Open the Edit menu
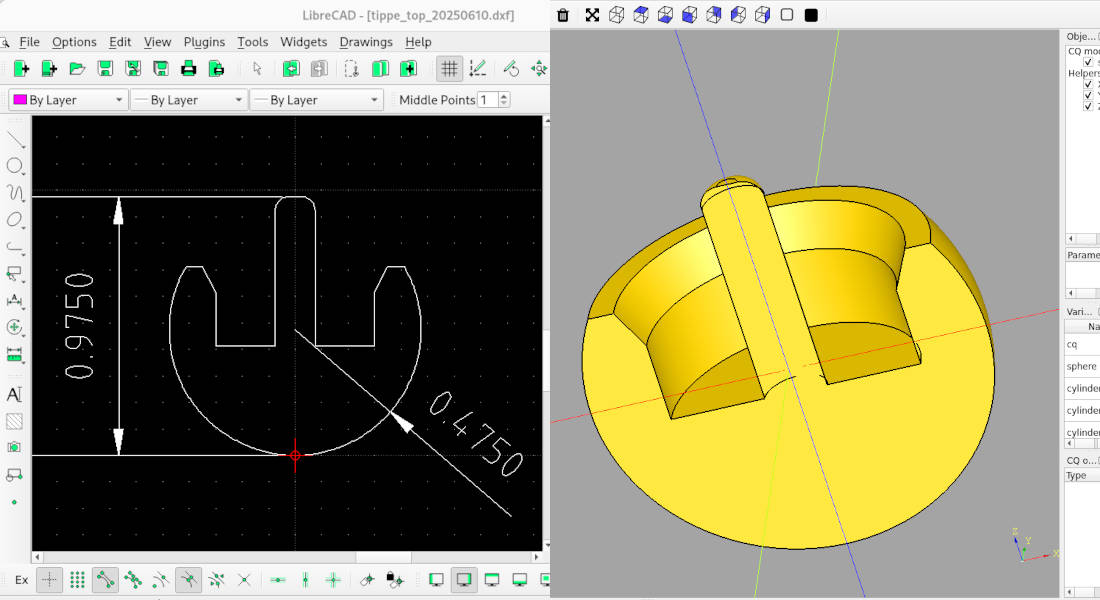The image size is (1100, 600). 120,42
